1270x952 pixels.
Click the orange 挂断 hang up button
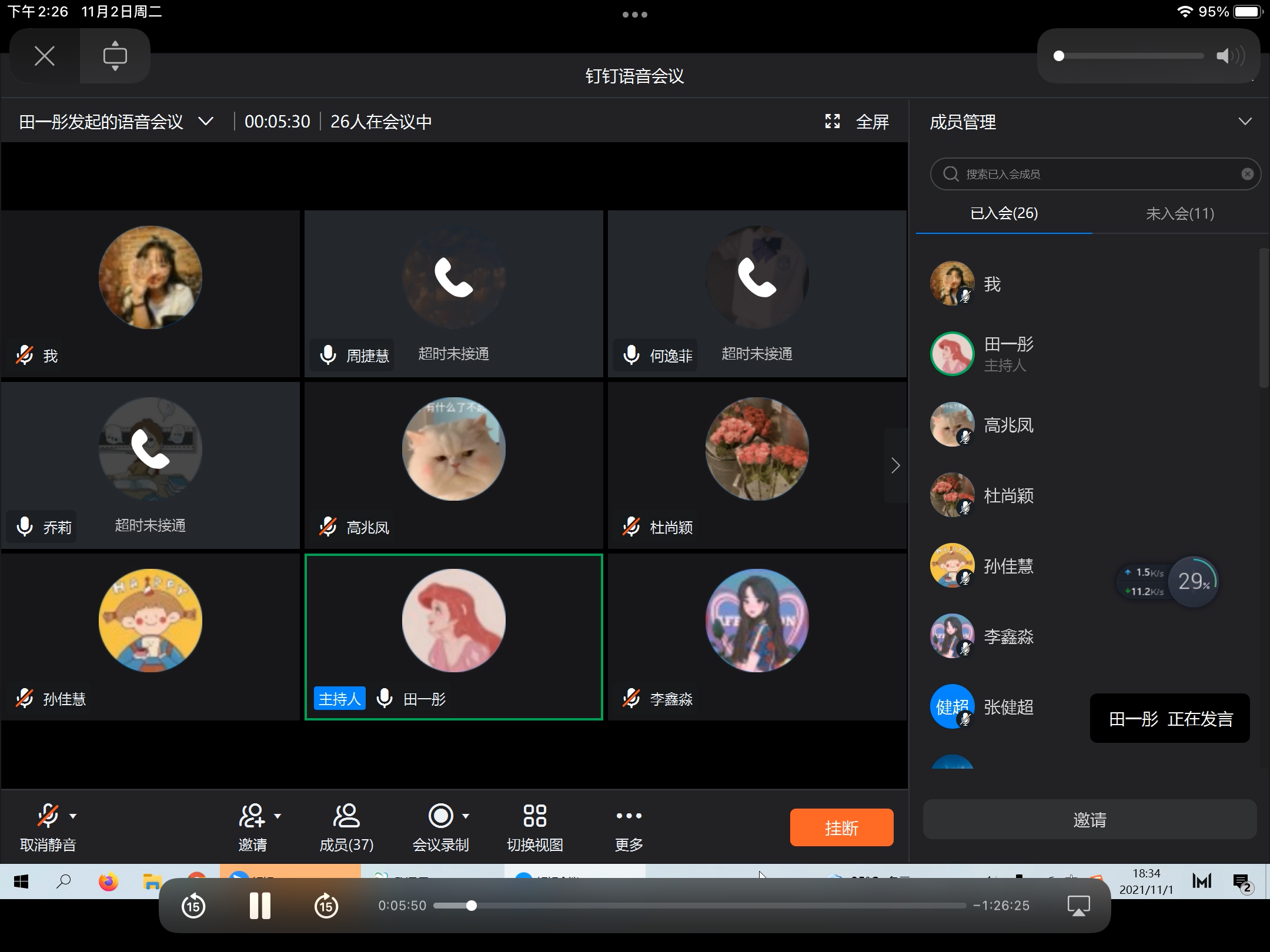841,827
